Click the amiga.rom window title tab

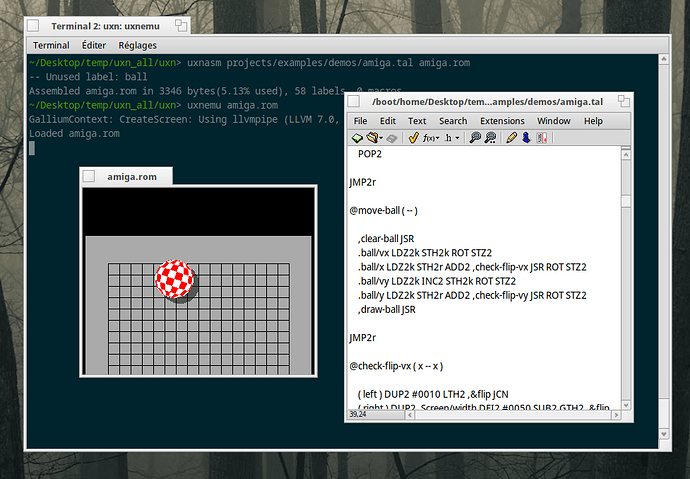[126, 176]
